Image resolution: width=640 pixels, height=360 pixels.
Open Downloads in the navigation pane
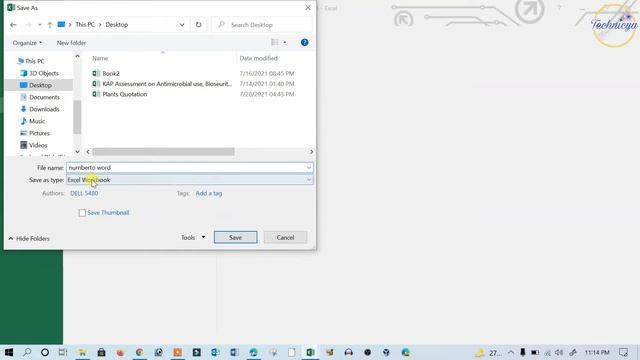pyautogui.click(x=40, y=109)
